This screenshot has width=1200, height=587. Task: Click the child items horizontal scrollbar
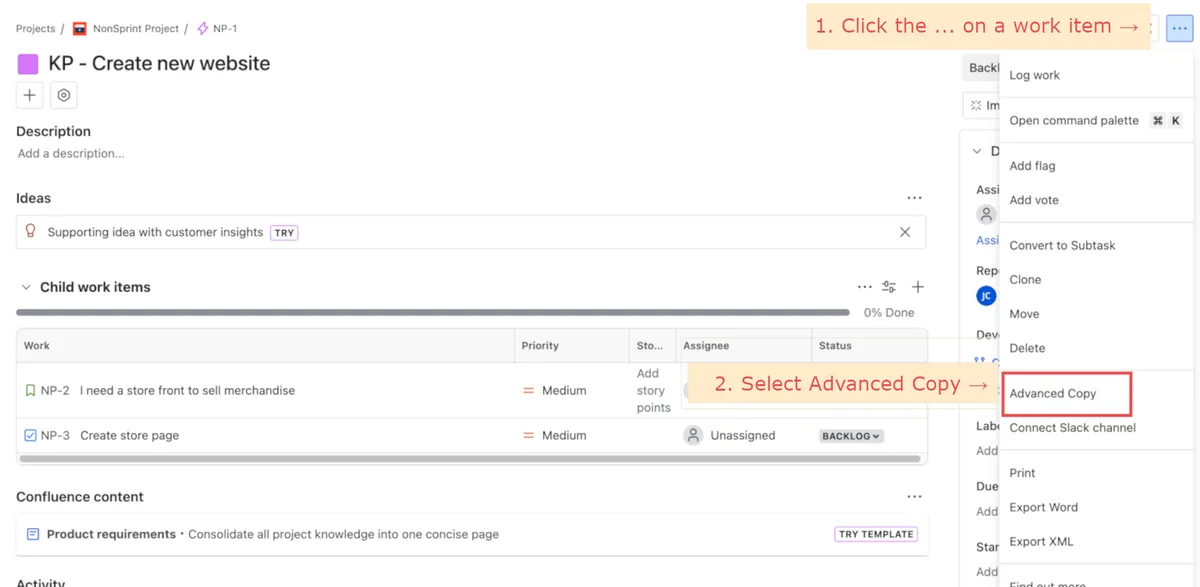point(470,459)
